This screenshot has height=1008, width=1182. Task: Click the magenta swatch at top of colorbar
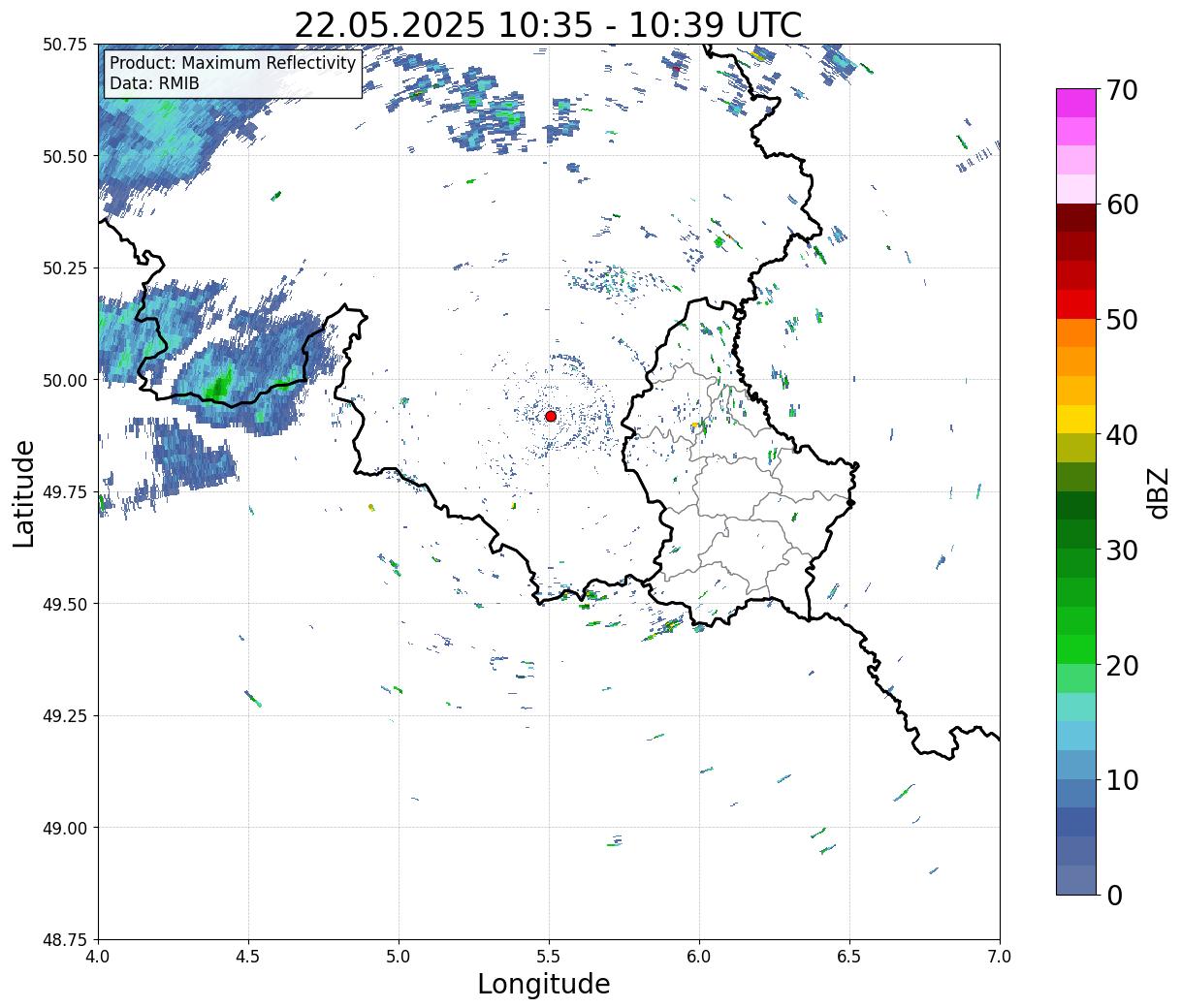tap(1076, 103)
